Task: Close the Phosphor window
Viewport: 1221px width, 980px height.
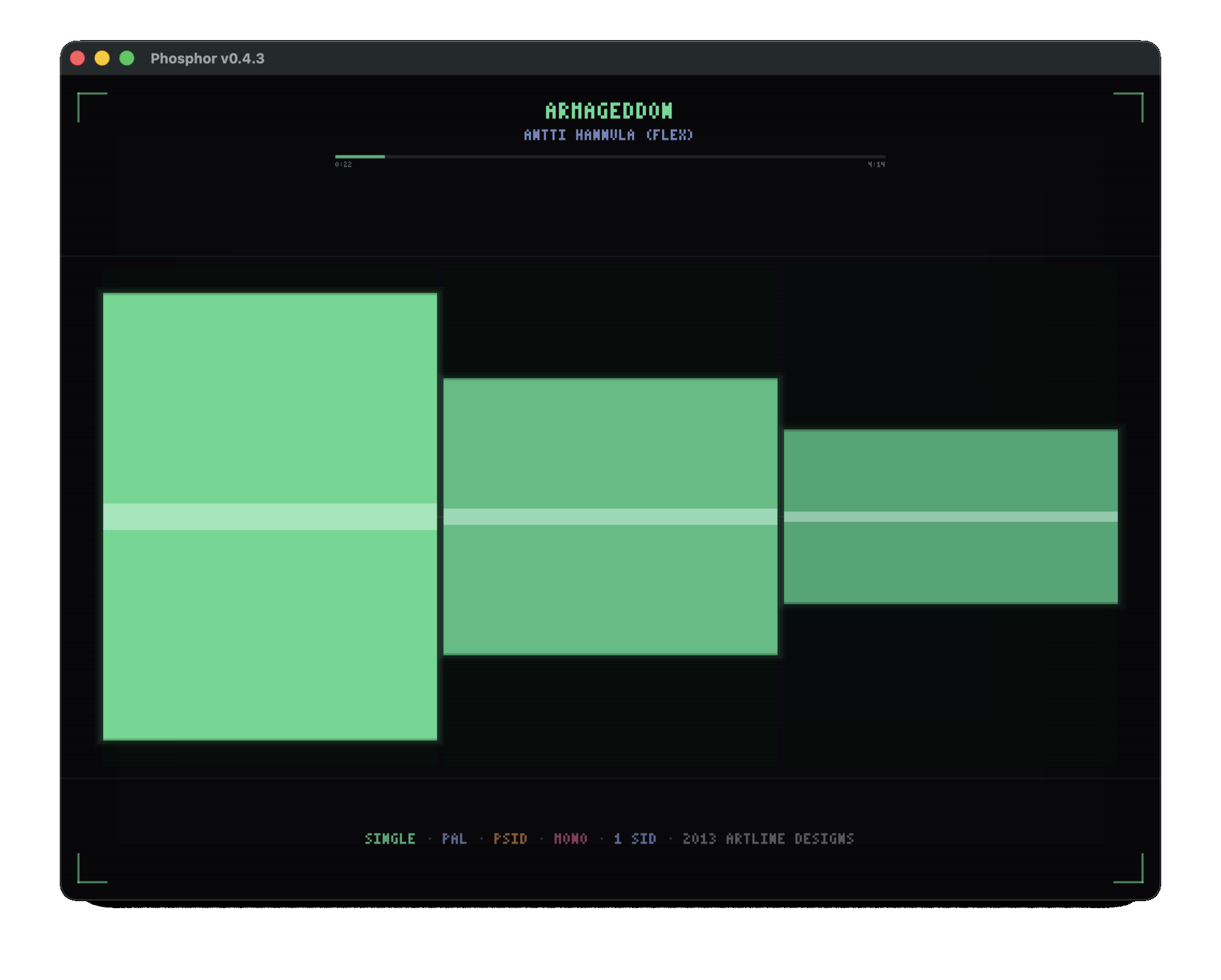Action: 78,59
